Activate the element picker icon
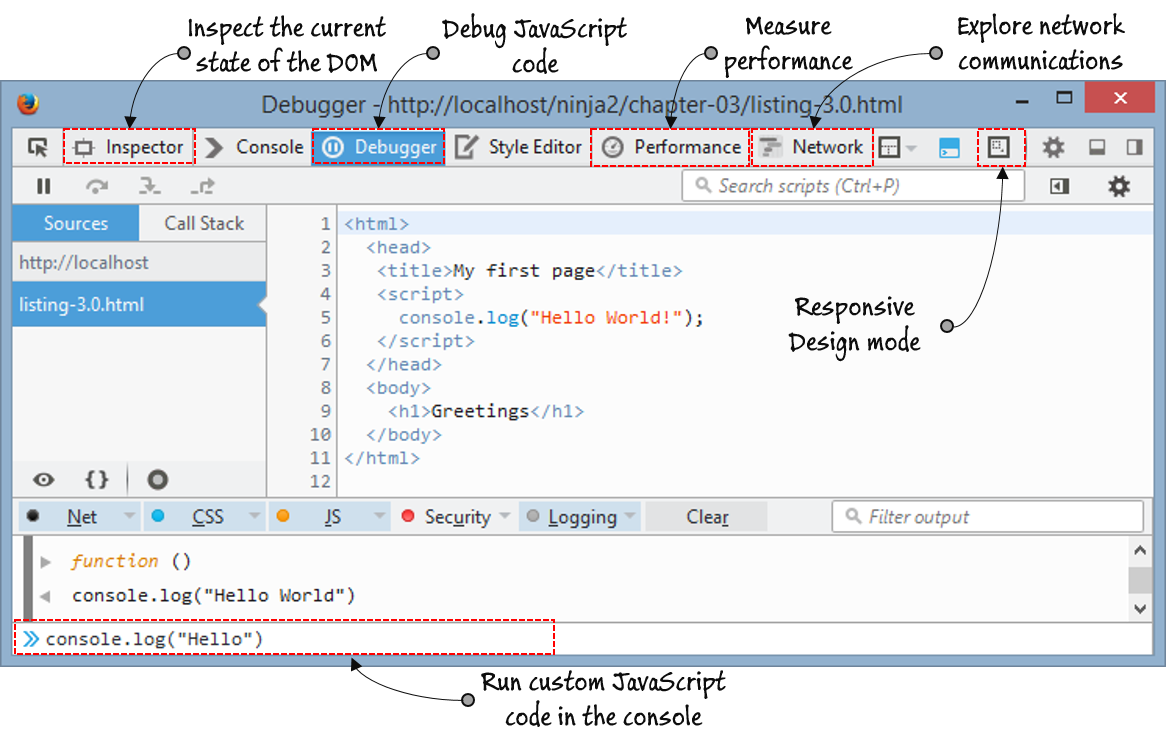 [37, 147]
